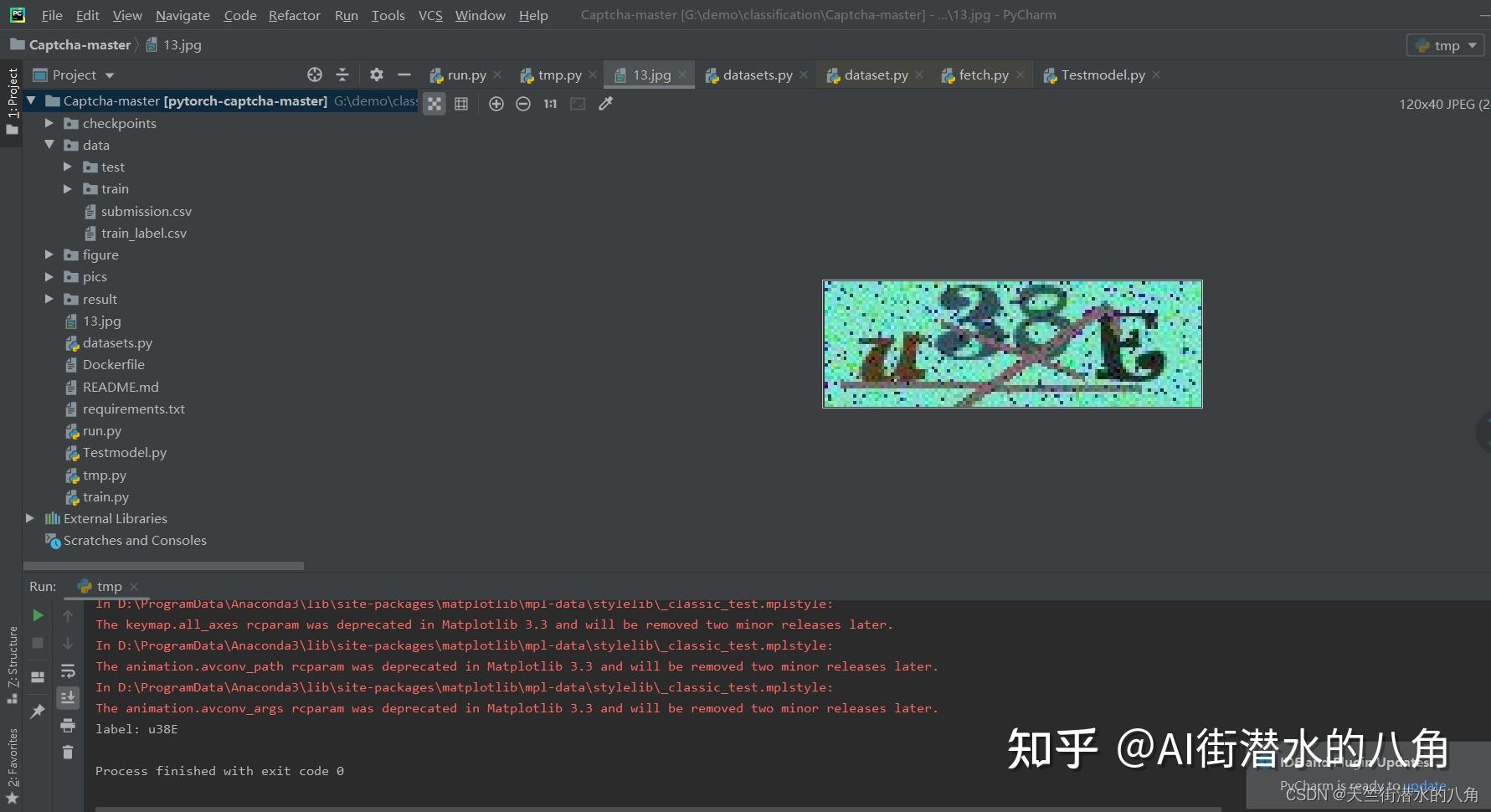Clear console output with trash icon
Screen dimensions: 1491x812
pos(68,752)
